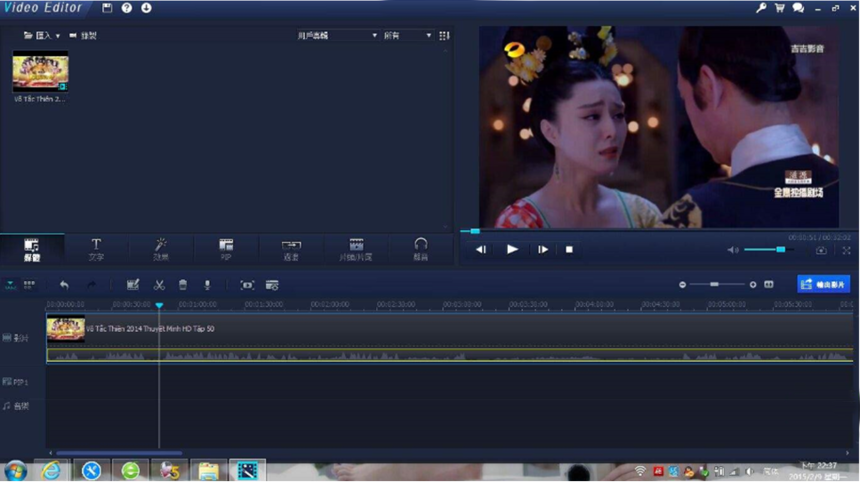This screenshot has height=482, width=860.
Task: Click the audio waveform under the video clip
Action: [x=449, y=355]
